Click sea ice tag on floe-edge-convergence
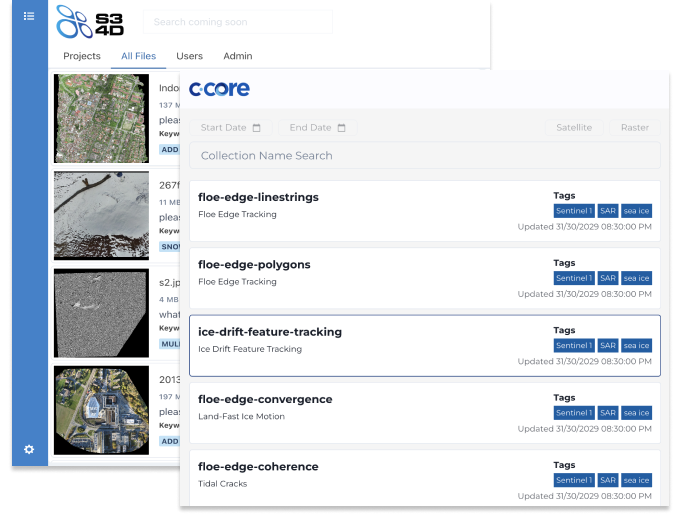Screen dimensions: 680x521 point(636,413)
